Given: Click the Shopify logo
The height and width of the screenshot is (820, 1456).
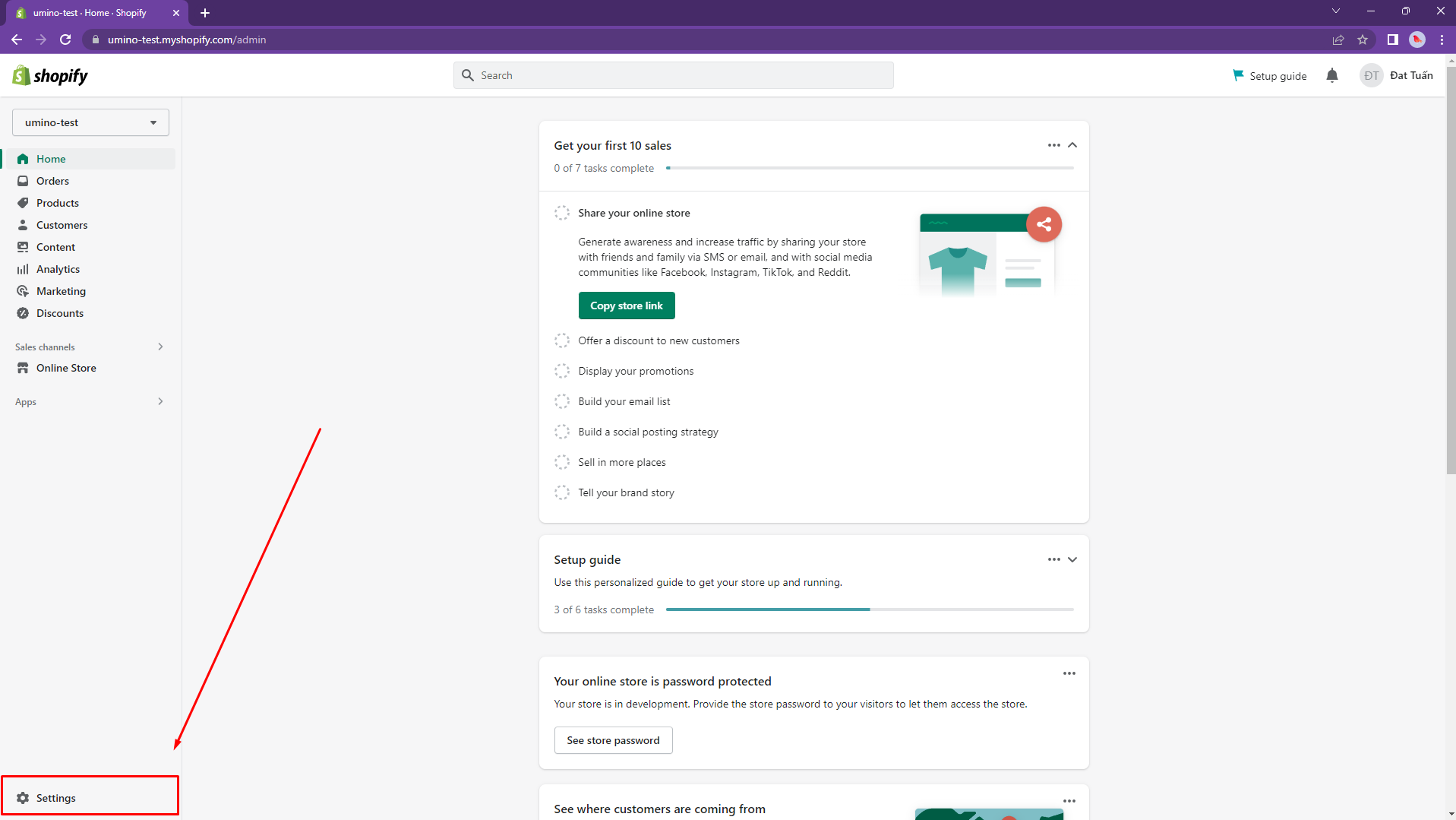Looking at the screenshot, I should click(x=50, y=75).
